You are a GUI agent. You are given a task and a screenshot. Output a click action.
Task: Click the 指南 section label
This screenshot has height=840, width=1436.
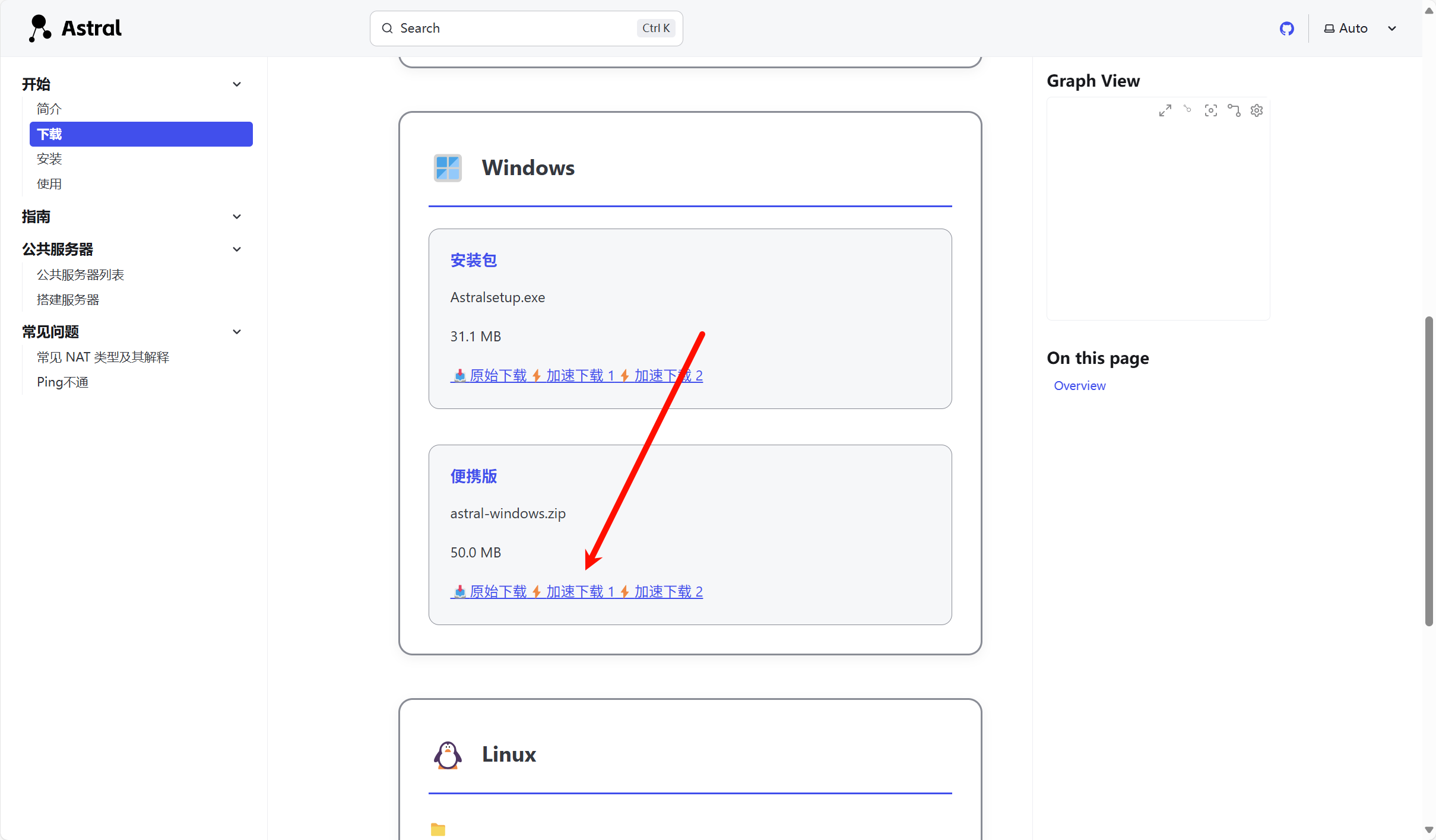click(36, 217)
